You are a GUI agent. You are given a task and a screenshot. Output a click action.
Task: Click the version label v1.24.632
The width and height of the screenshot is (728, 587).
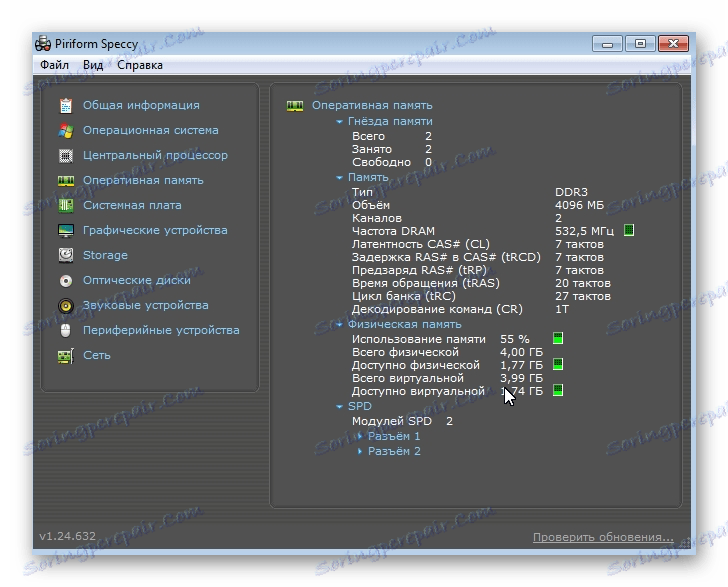67,536
